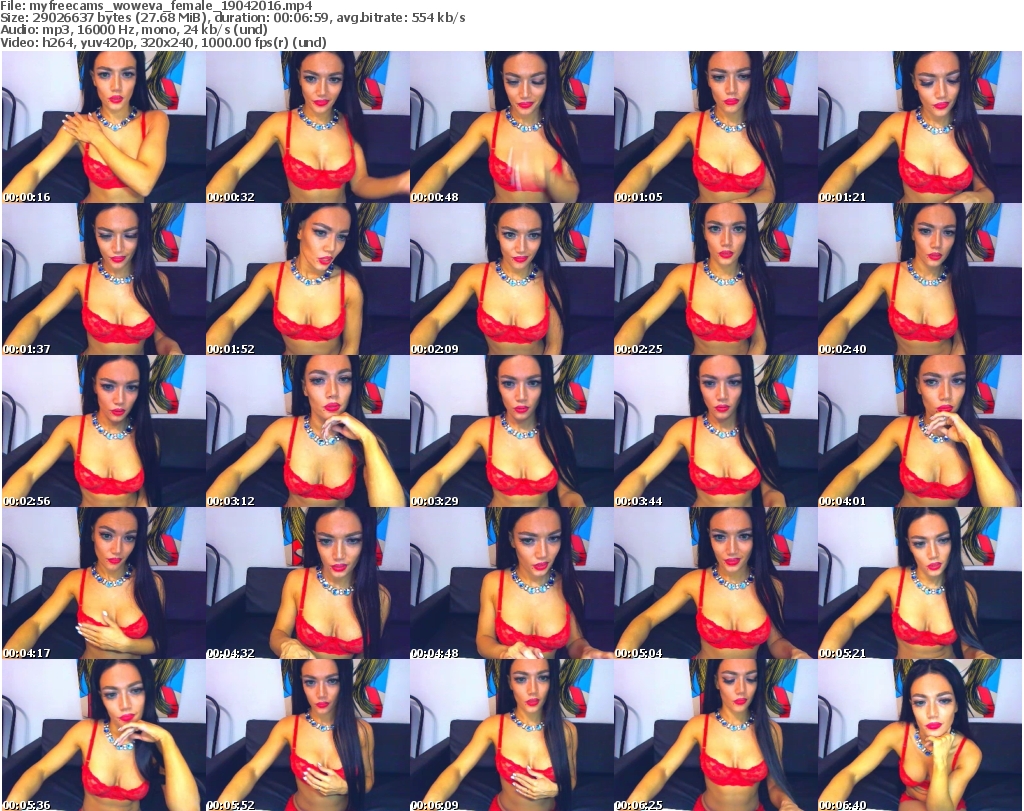Choose the frame stamped 00:04:32
This screenshot has height=811, width=1024.
[308, 584]
